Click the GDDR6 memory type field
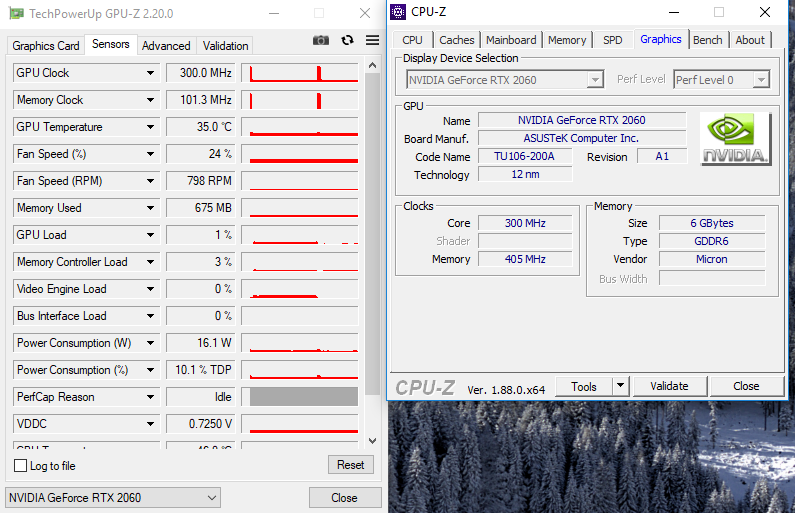The height and width of the screenshot is (513, 795). pos(712,241)
